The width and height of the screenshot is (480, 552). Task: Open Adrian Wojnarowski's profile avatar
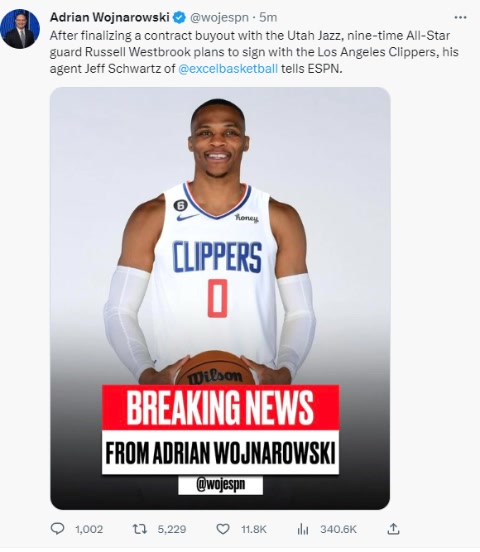point(20,29)
